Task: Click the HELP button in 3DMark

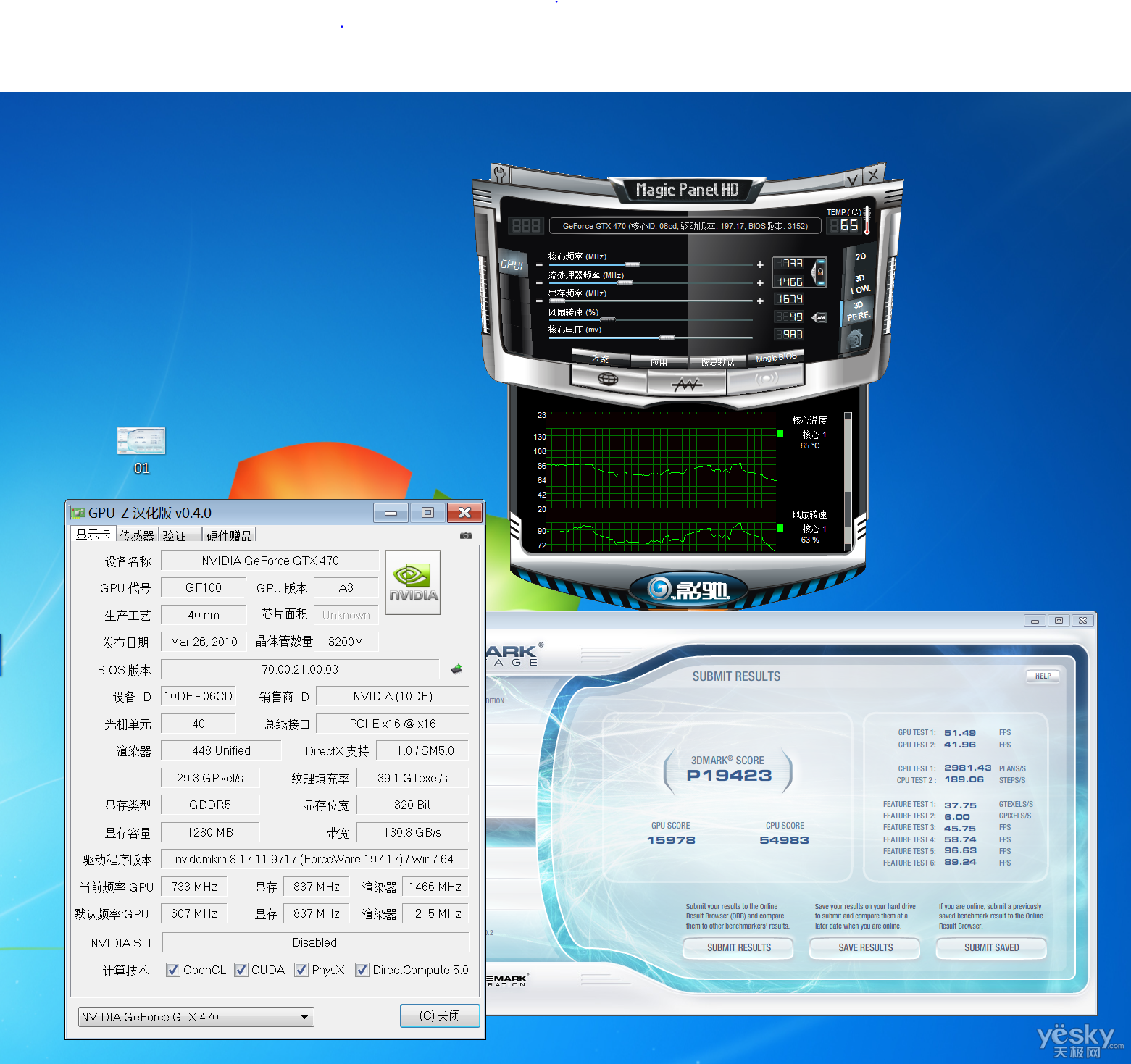Action: [x=1043, y=676]
